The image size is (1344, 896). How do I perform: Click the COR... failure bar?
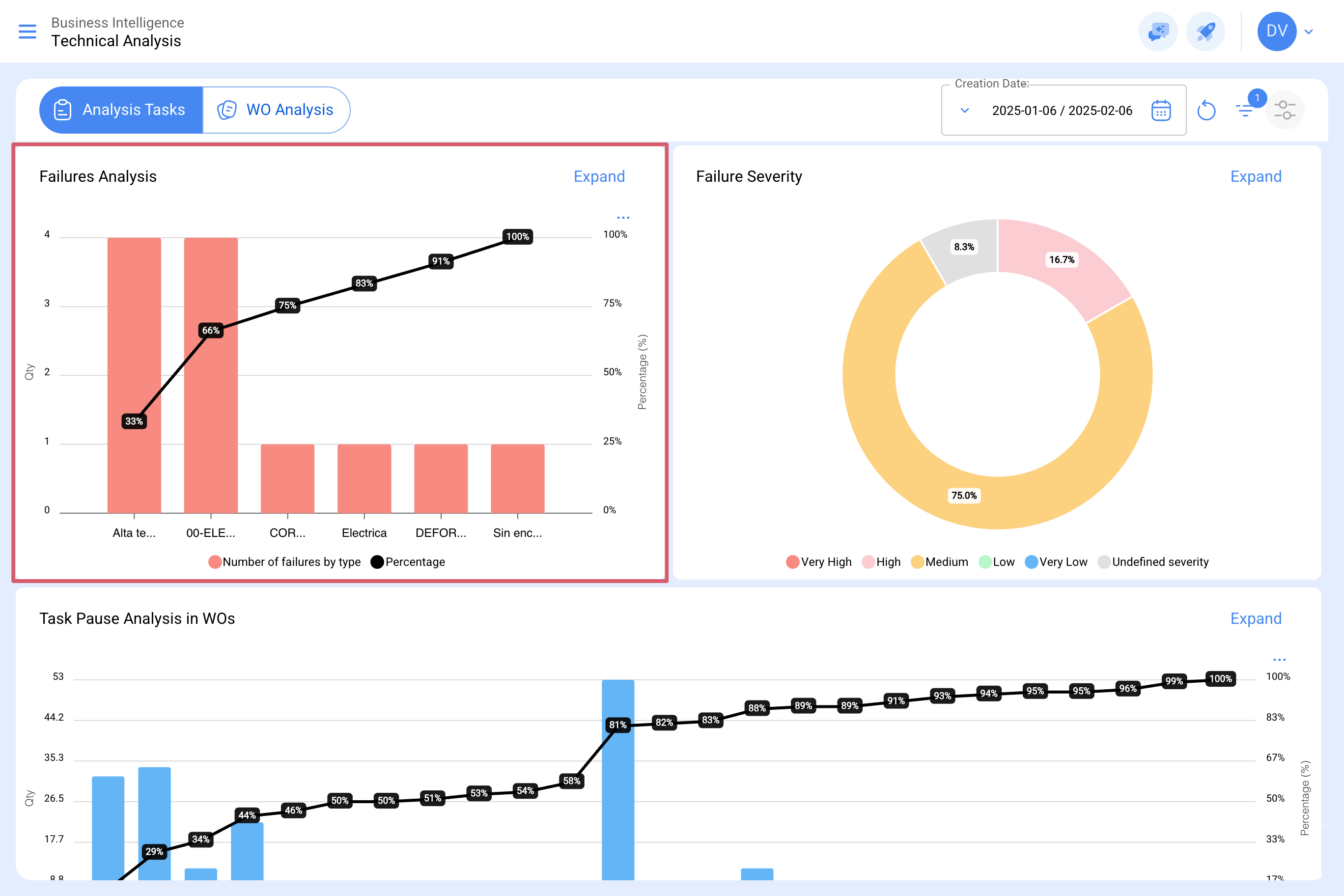(287, 479)
